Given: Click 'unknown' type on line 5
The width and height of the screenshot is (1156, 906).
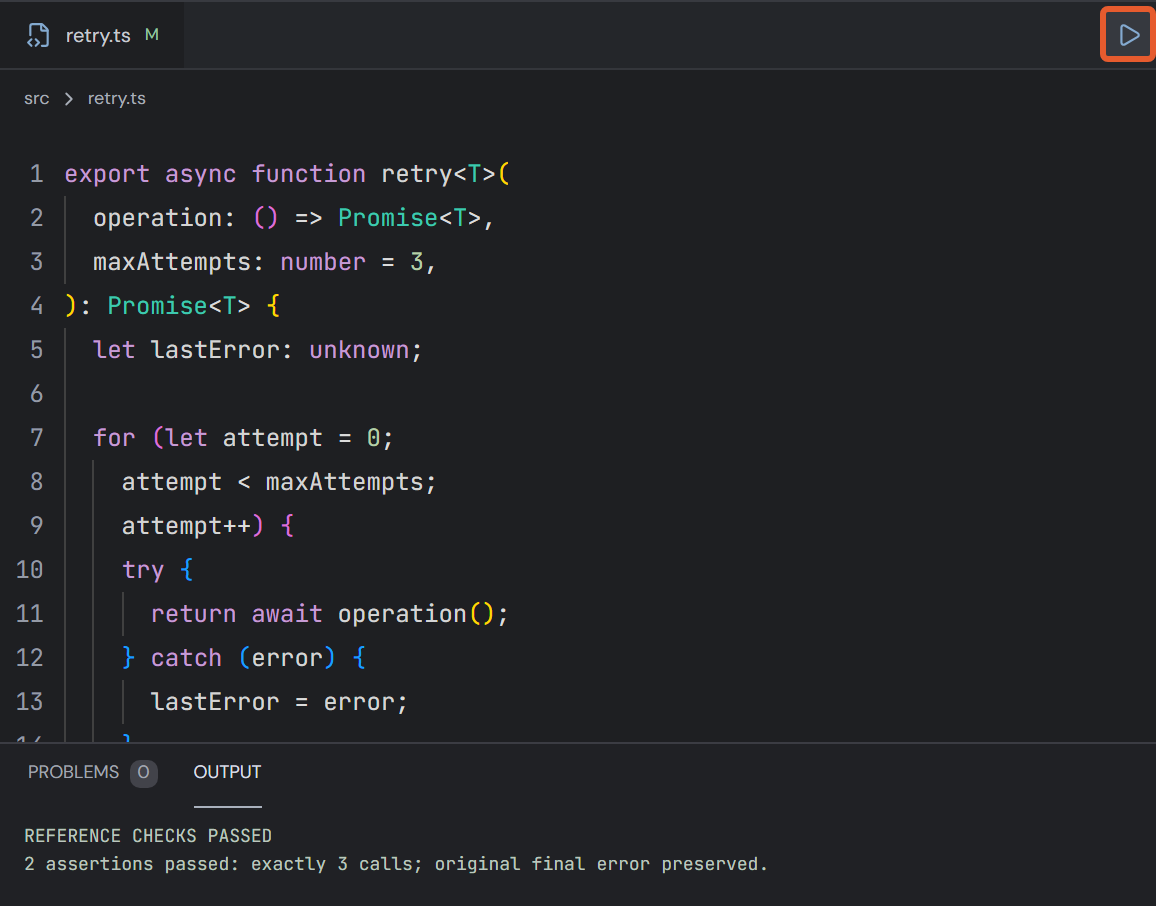Looking at the screenshot, I should [x=359, y=350].
